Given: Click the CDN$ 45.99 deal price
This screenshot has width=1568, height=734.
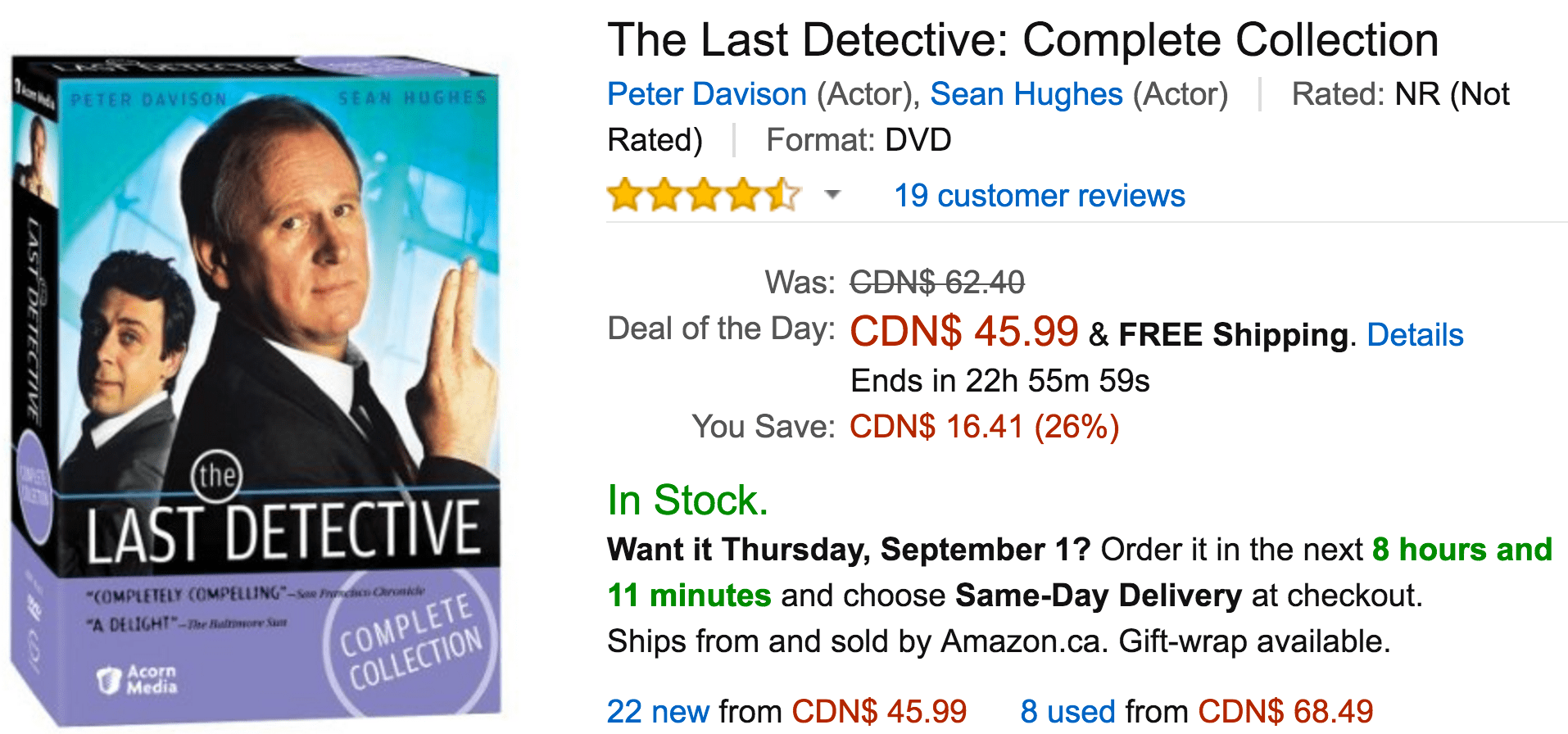Looking at the screenshot, I should (963, 332).
